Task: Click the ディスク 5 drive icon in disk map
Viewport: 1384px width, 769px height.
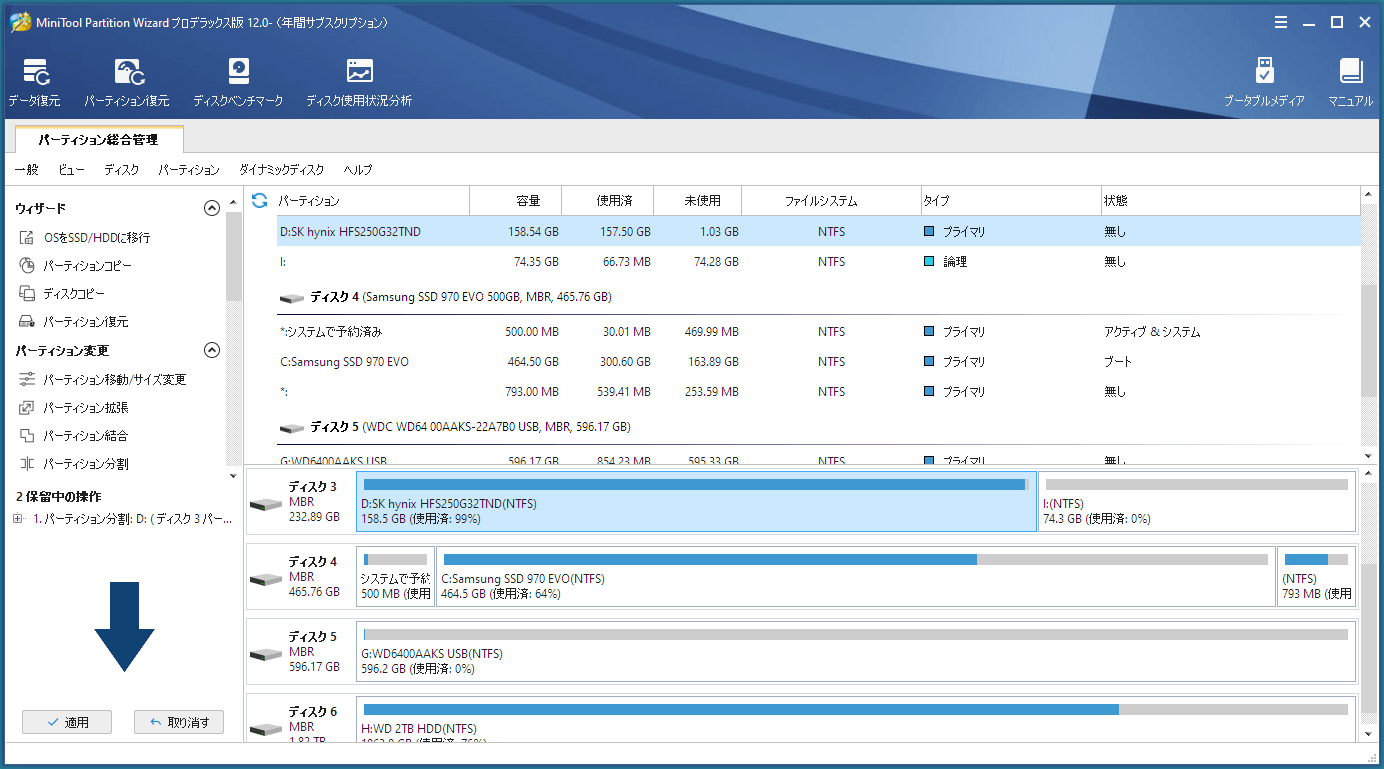Action: click(265, 653)
